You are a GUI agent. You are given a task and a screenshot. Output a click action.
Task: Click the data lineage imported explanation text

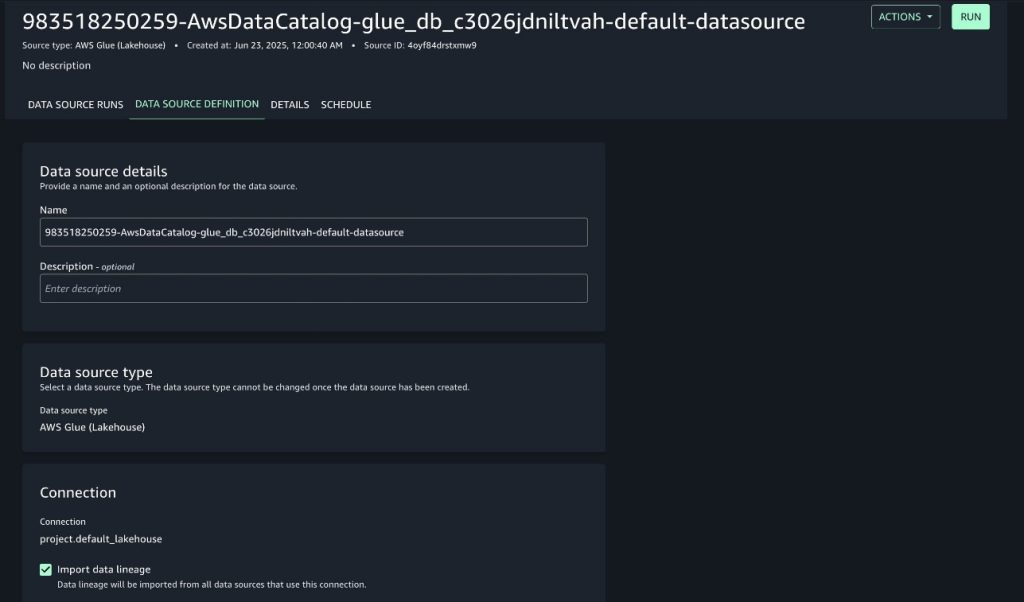coord(212,585)
